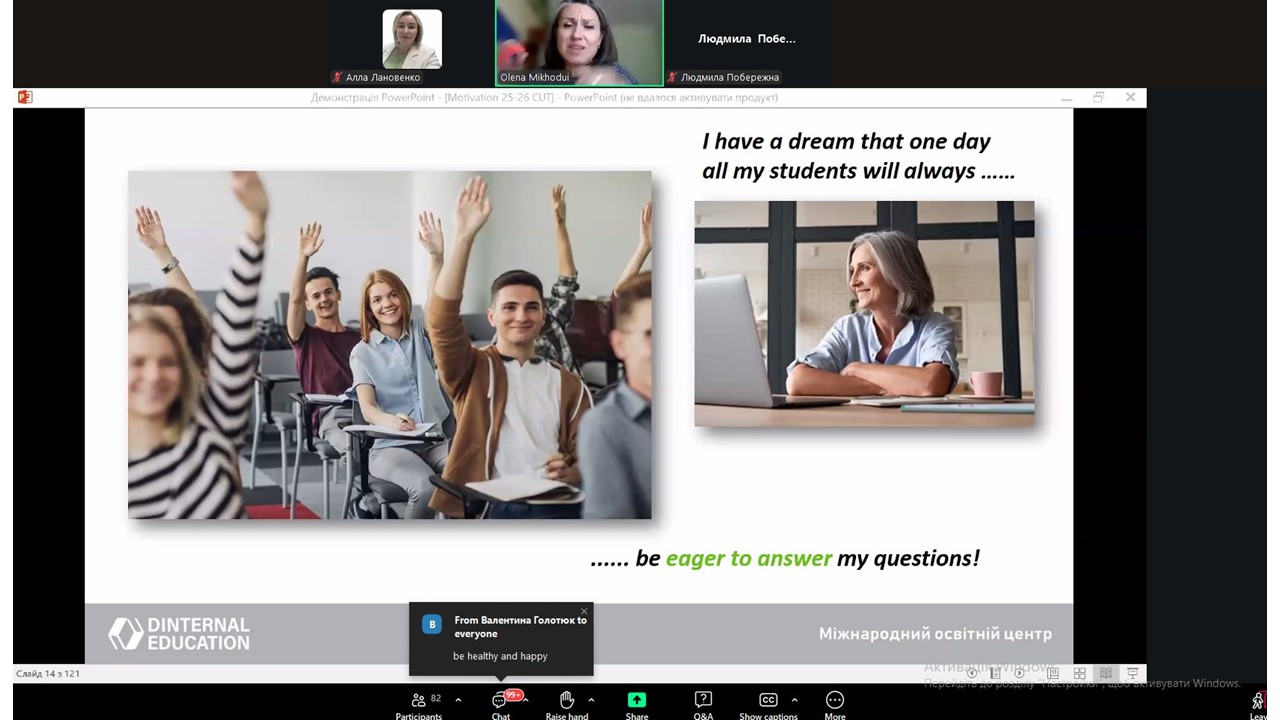Screen dimensions: 1280x720
Task: Click the 'be healthy and happy' message
Action: click(x=500, y=656)
